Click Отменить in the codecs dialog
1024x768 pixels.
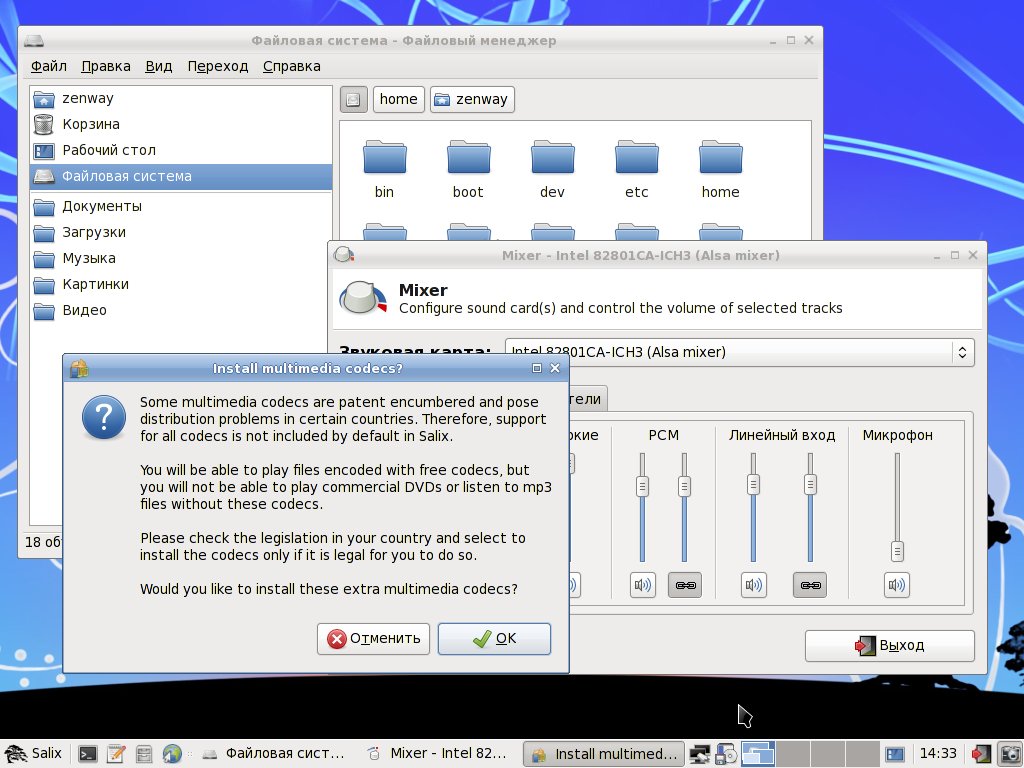tap(374, 639)
